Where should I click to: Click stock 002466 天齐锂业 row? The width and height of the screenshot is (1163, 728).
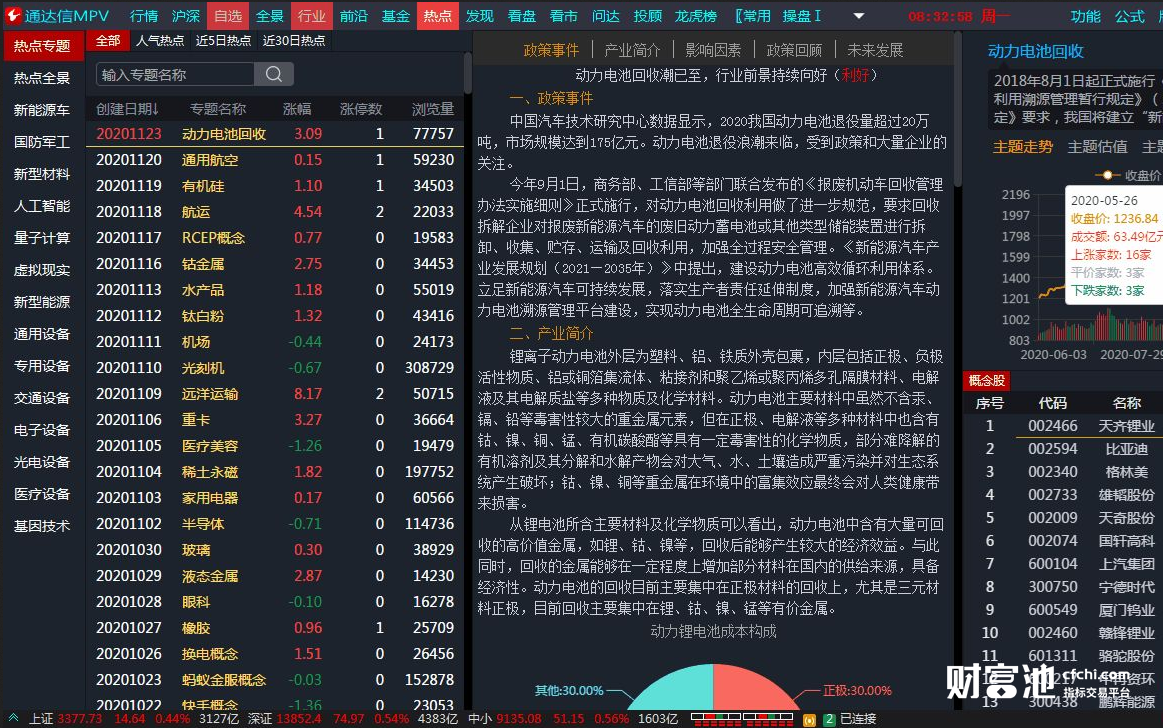(1064, 426)
